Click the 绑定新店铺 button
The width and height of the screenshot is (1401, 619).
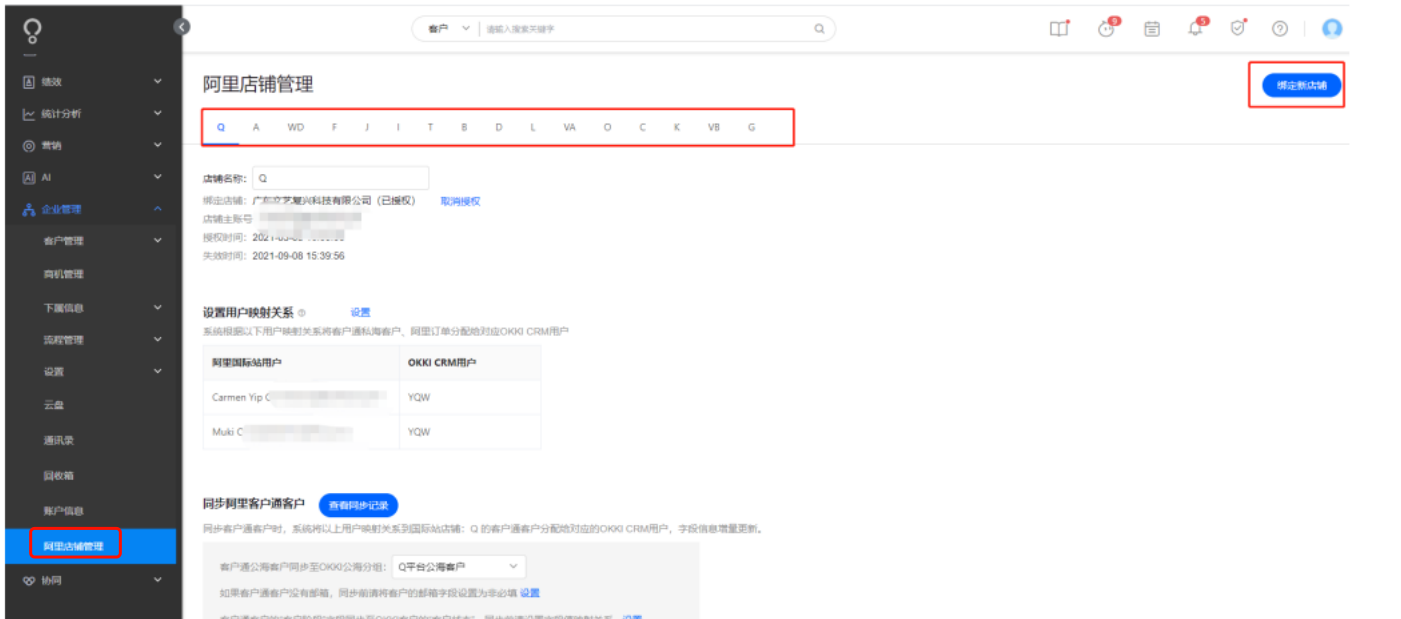tap(1301, 85)
